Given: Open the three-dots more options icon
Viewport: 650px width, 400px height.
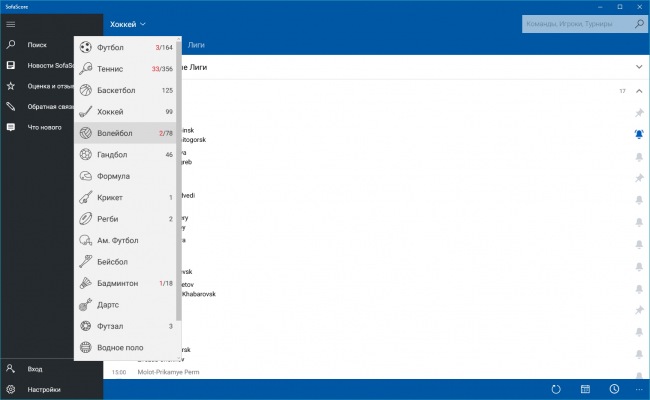Looking at the screenshot, I should point(639,389).
